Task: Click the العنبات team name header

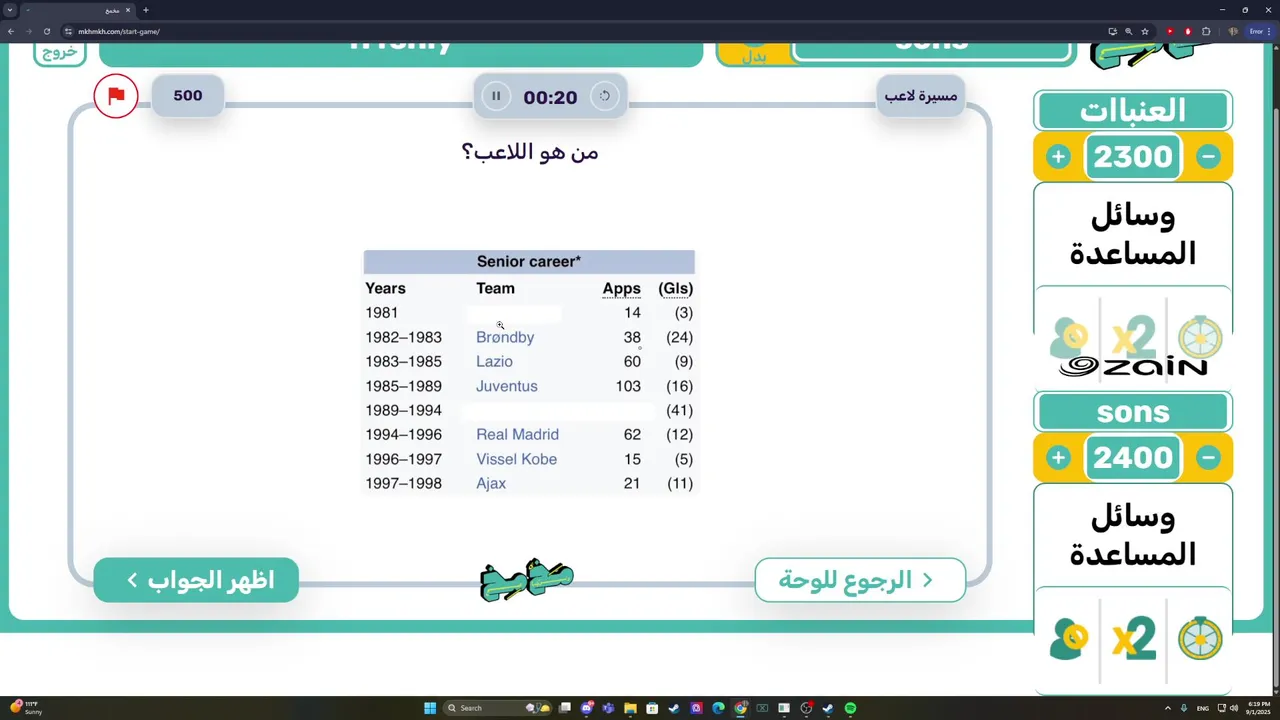Action: (x=1133, y=111)
